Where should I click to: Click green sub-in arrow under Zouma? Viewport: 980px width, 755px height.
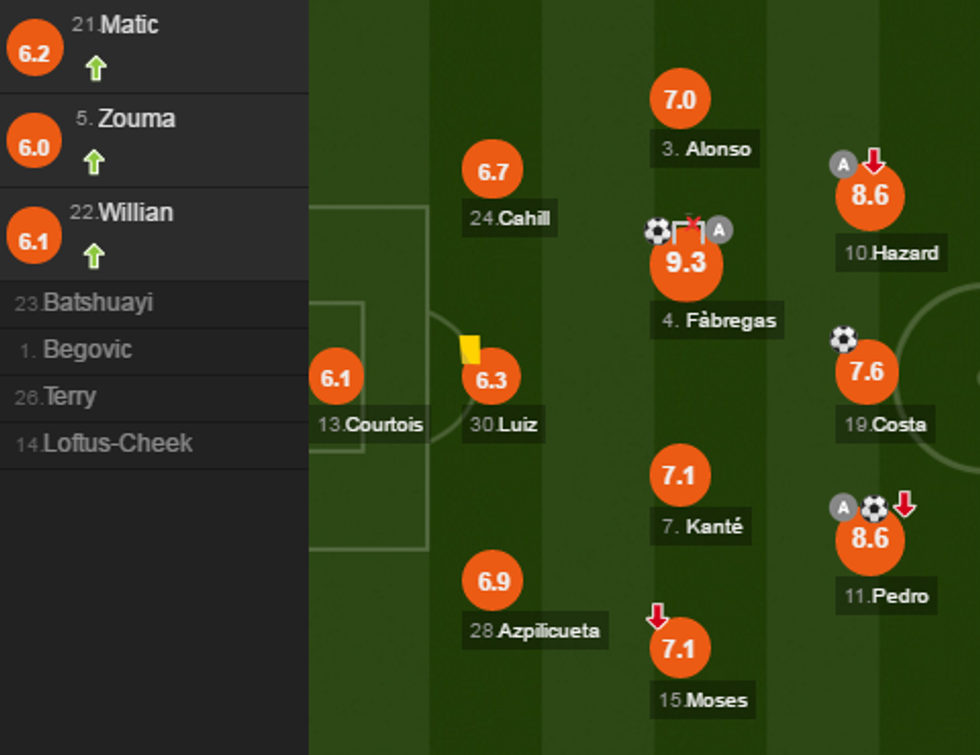(x=94, y=162)
